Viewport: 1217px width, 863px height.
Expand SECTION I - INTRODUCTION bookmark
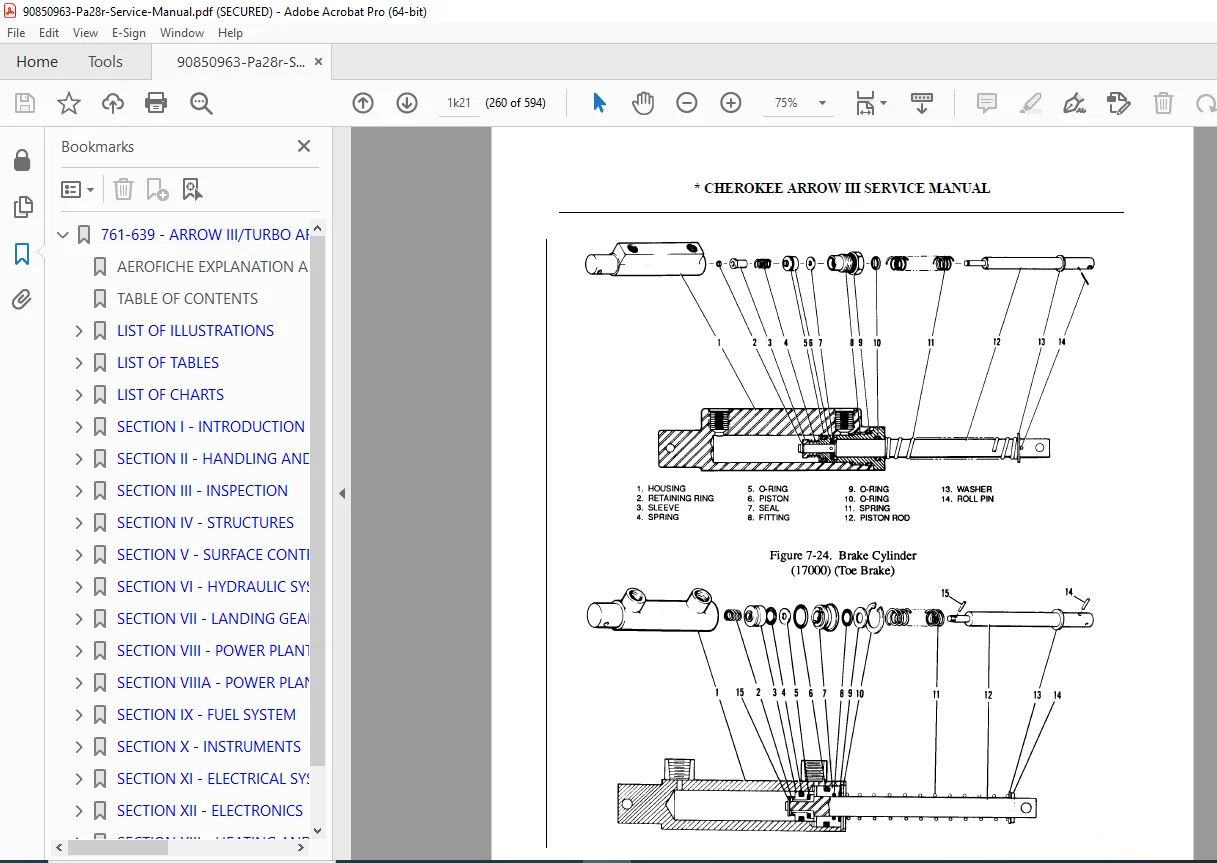(x=80, y=427)
